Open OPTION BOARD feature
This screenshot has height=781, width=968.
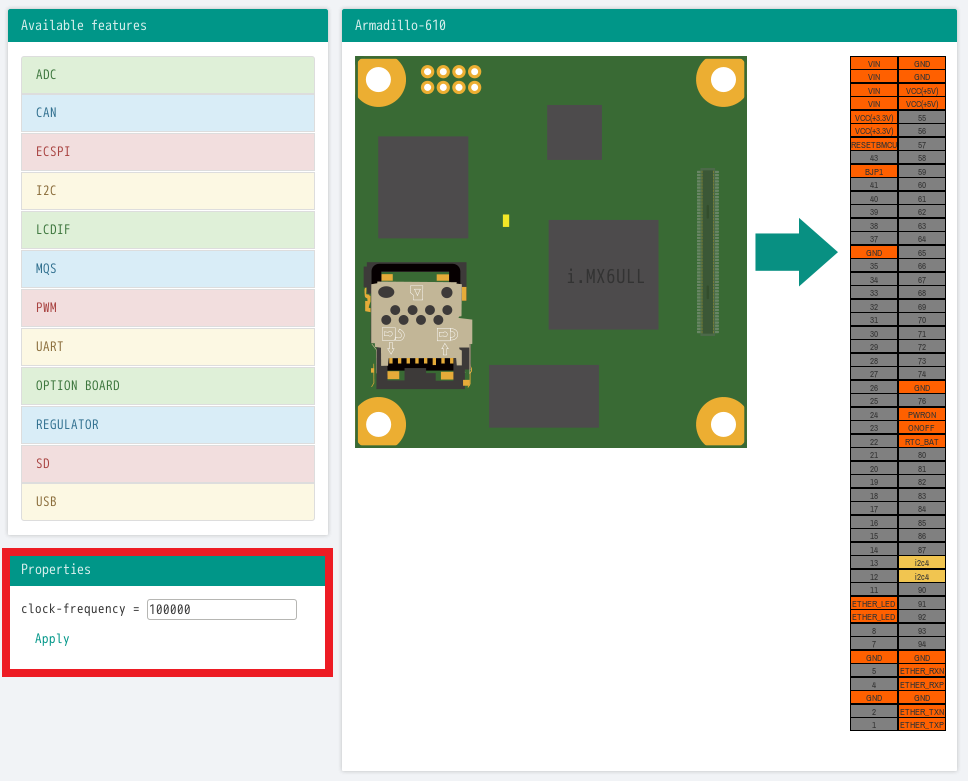tap(168, 386)
